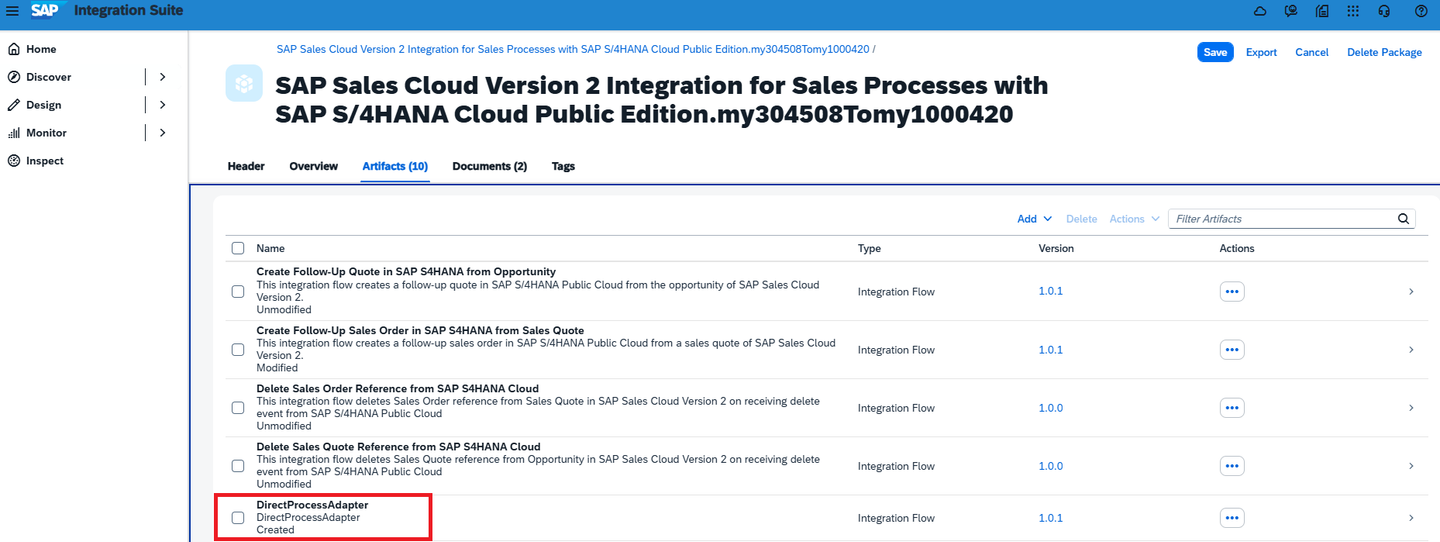Click the Discover compass icon

(14, 77)
